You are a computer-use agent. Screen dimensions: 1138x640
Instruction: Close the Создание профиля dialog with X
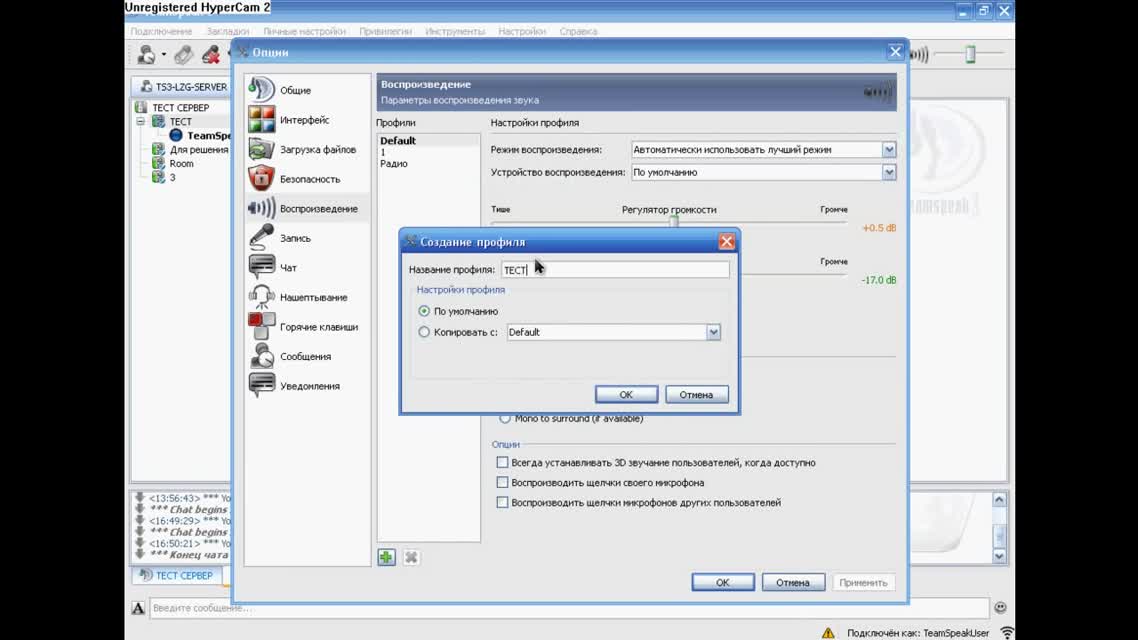726,242
